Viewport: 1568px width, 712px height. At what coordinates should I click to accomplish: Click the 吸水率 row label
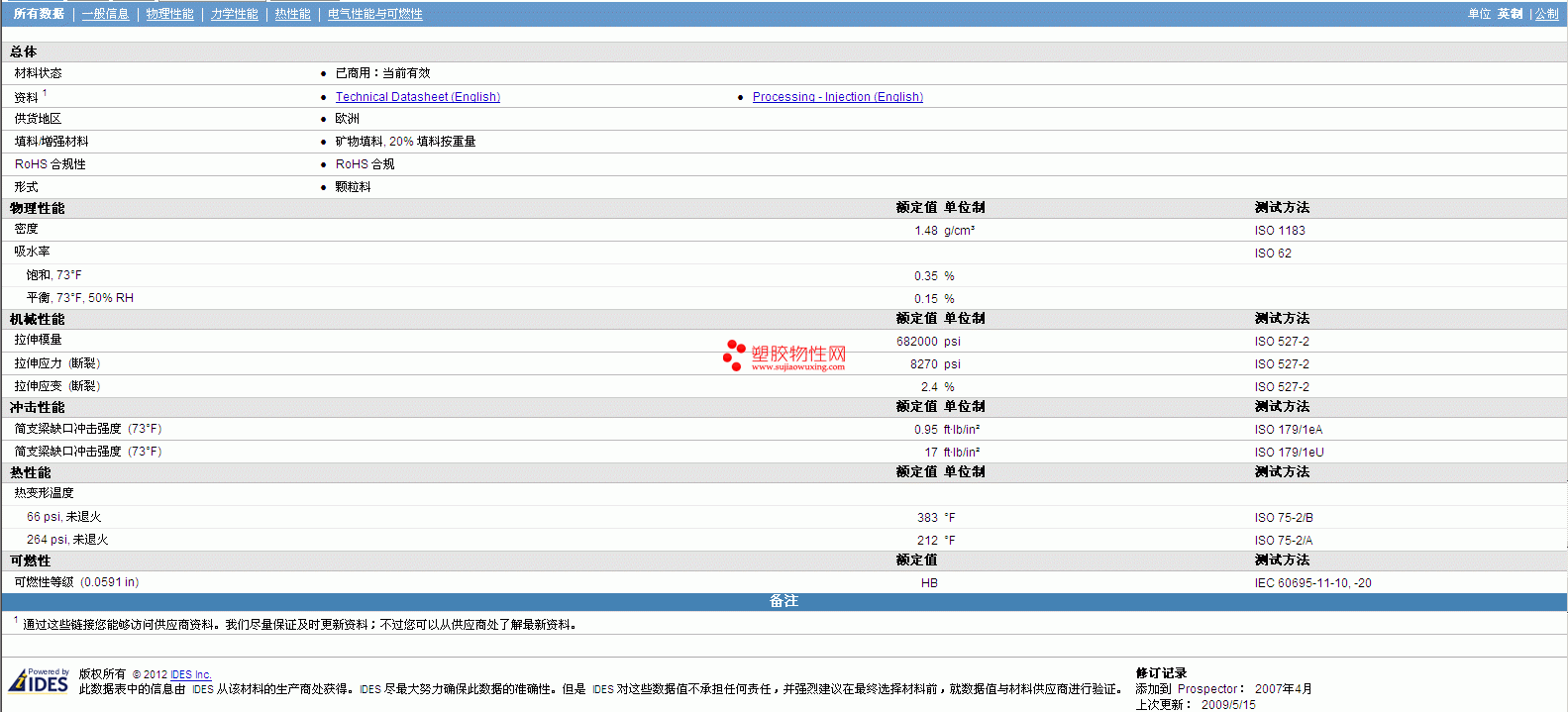pyautogui.click(x=32, y=252)
